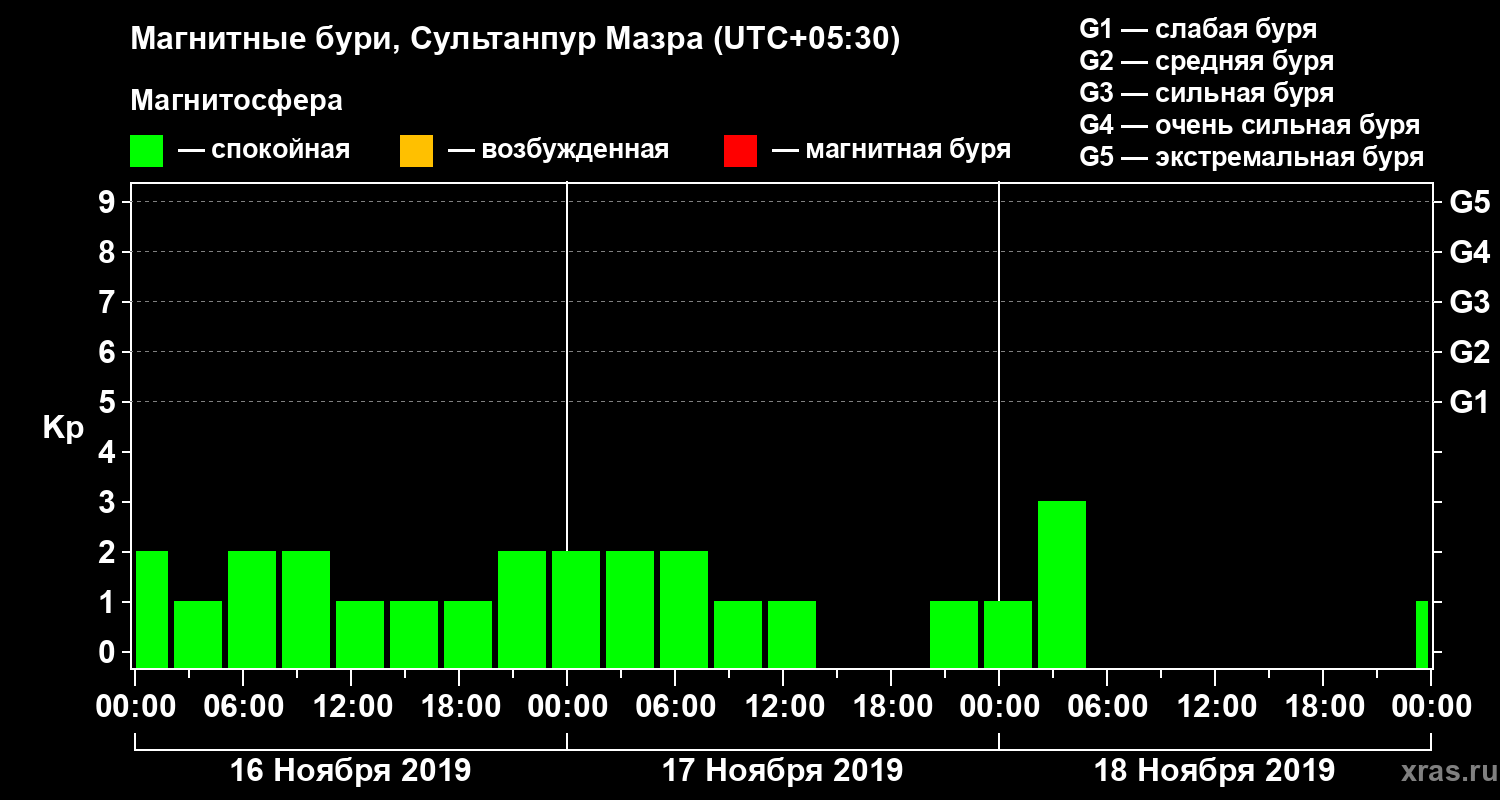Click the 'Магнитосфера' heading
The width and height of the screenshot is (1500, 800).
point(236,101)
